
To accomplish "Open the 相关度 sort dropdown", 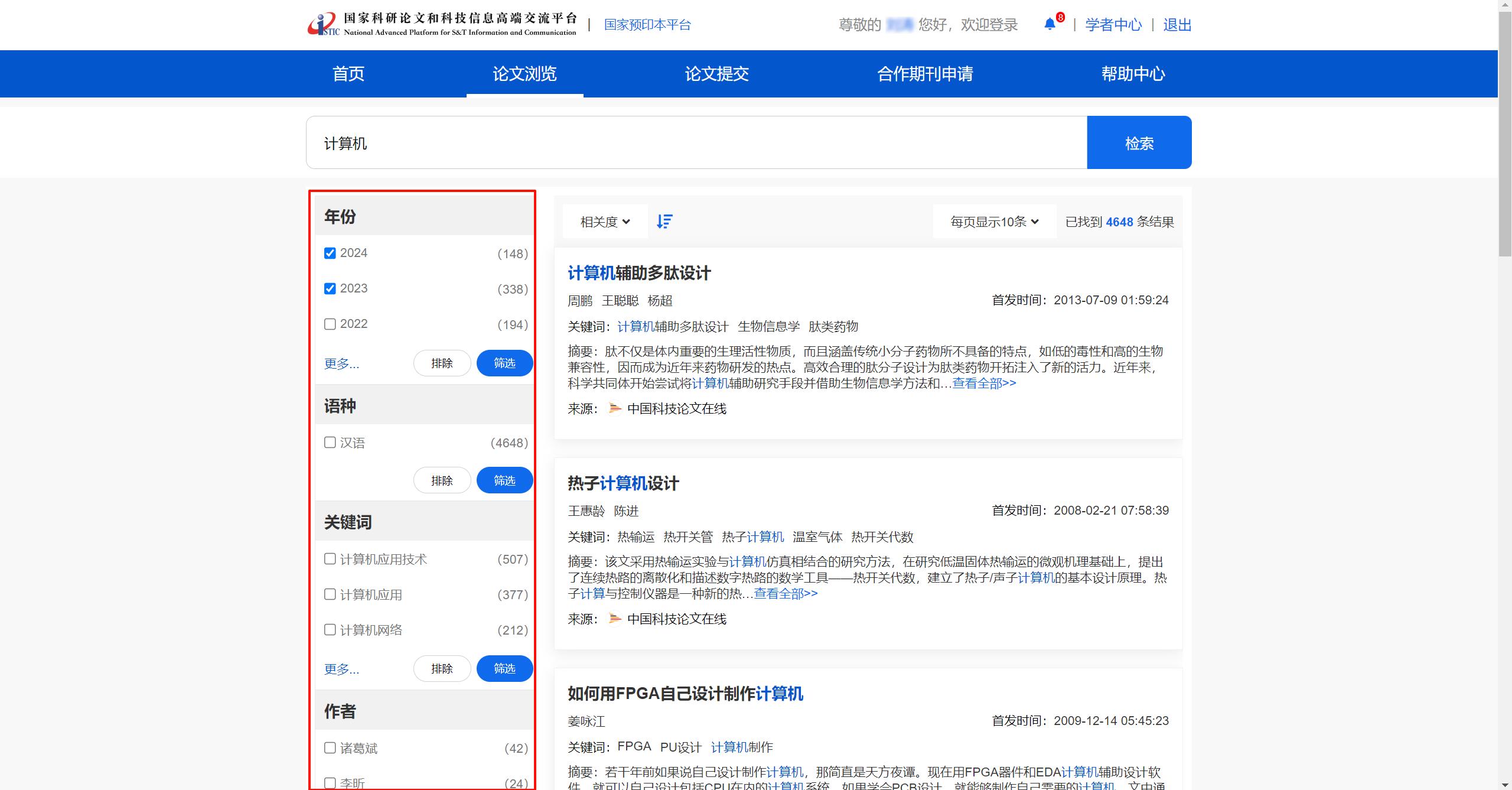I will click(605, 222).
